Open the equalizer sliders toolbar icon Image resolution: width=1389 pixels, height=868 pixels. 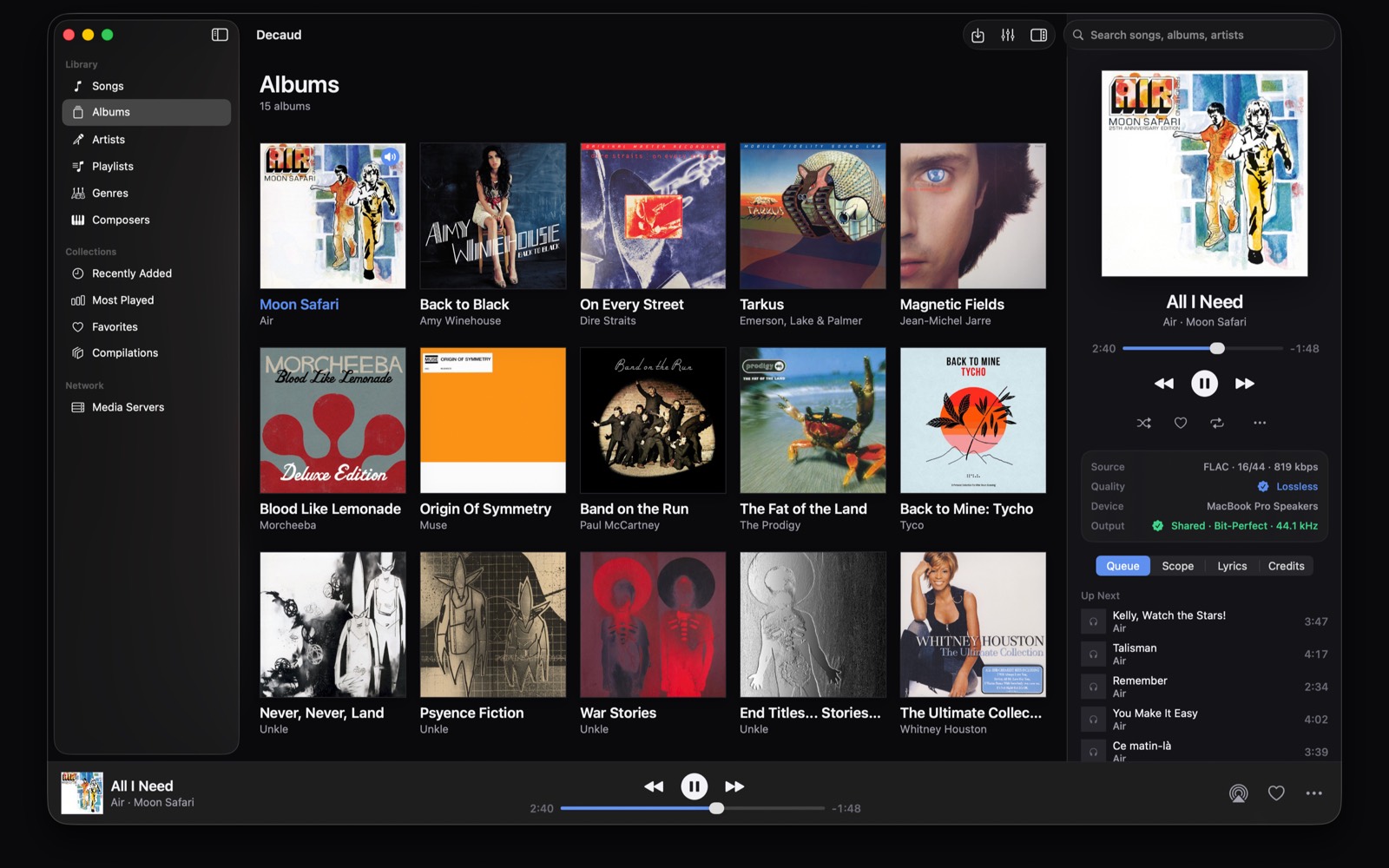[x=1008, y=35]
